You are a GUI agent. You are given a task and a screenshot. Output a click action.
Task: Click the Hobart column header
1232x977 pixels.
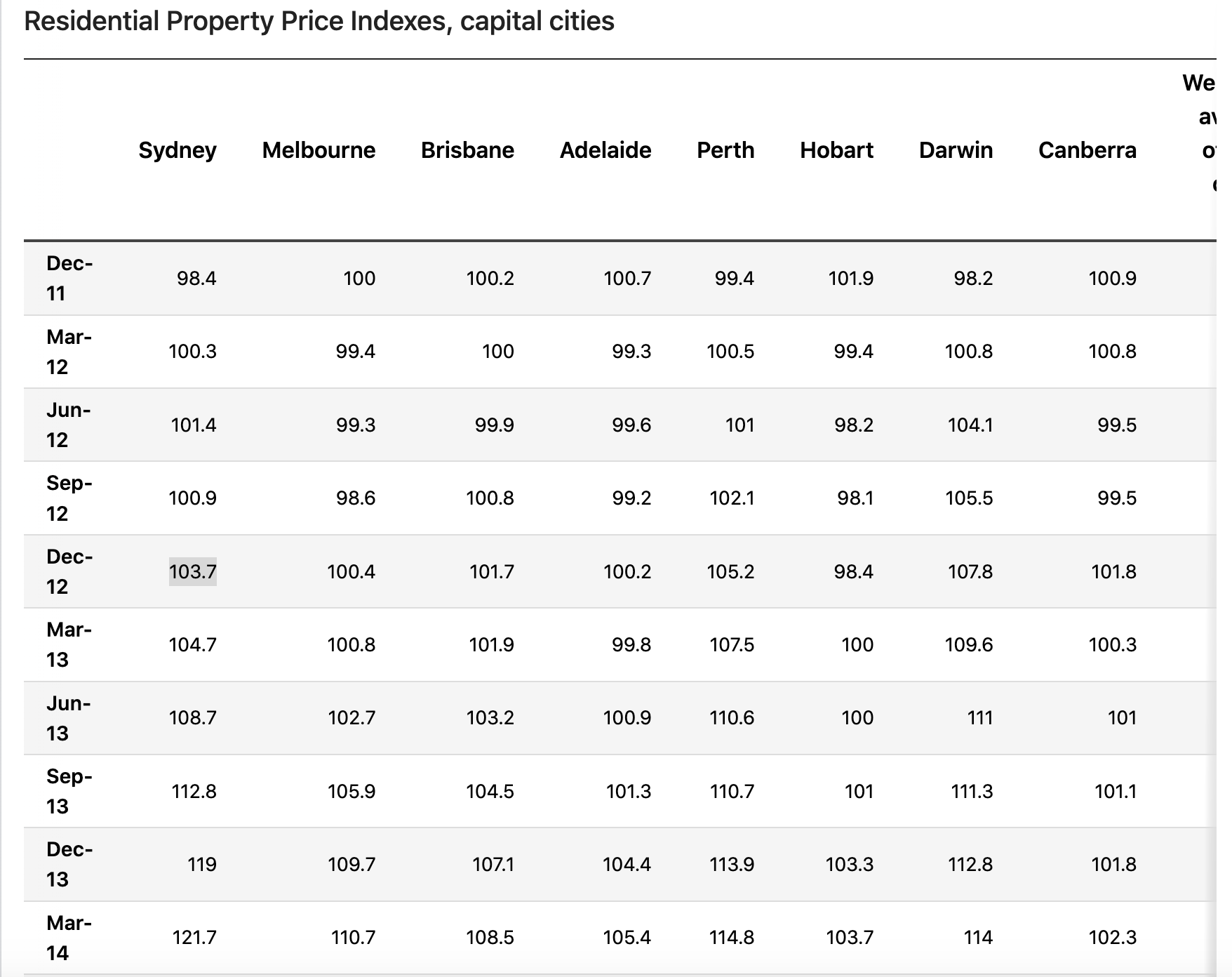837,150
